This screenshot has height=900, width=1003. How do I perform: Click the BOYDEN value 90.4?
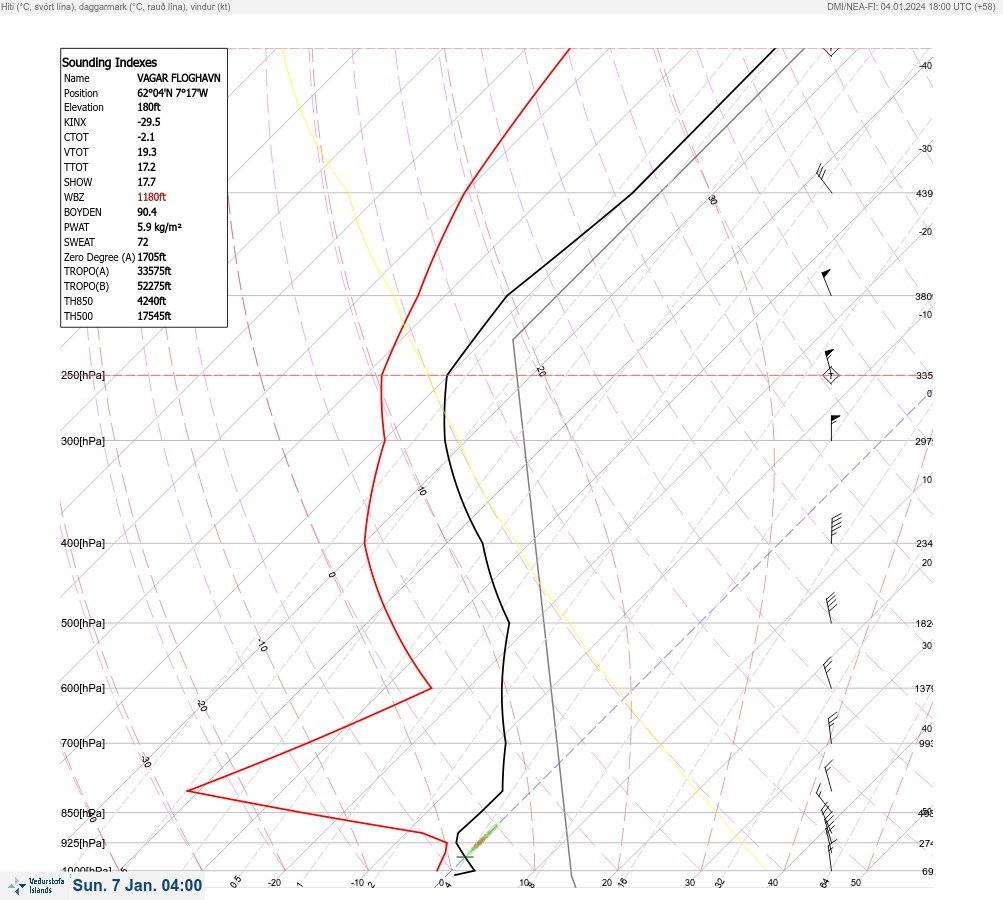point(146,212)
